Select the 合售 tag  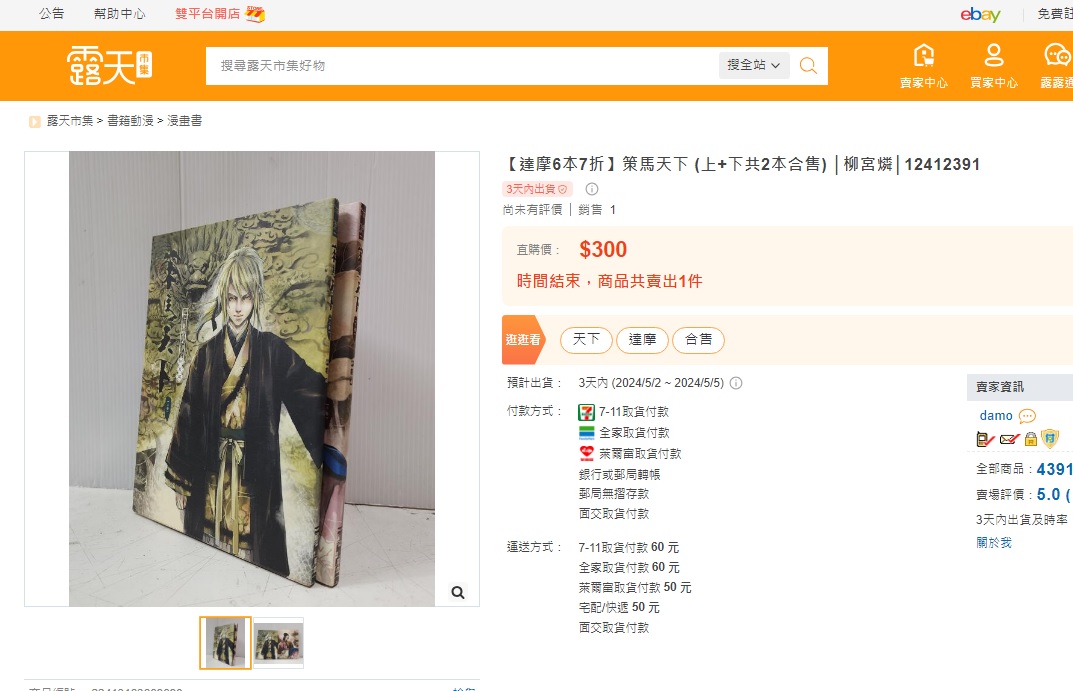click(698, 340)
